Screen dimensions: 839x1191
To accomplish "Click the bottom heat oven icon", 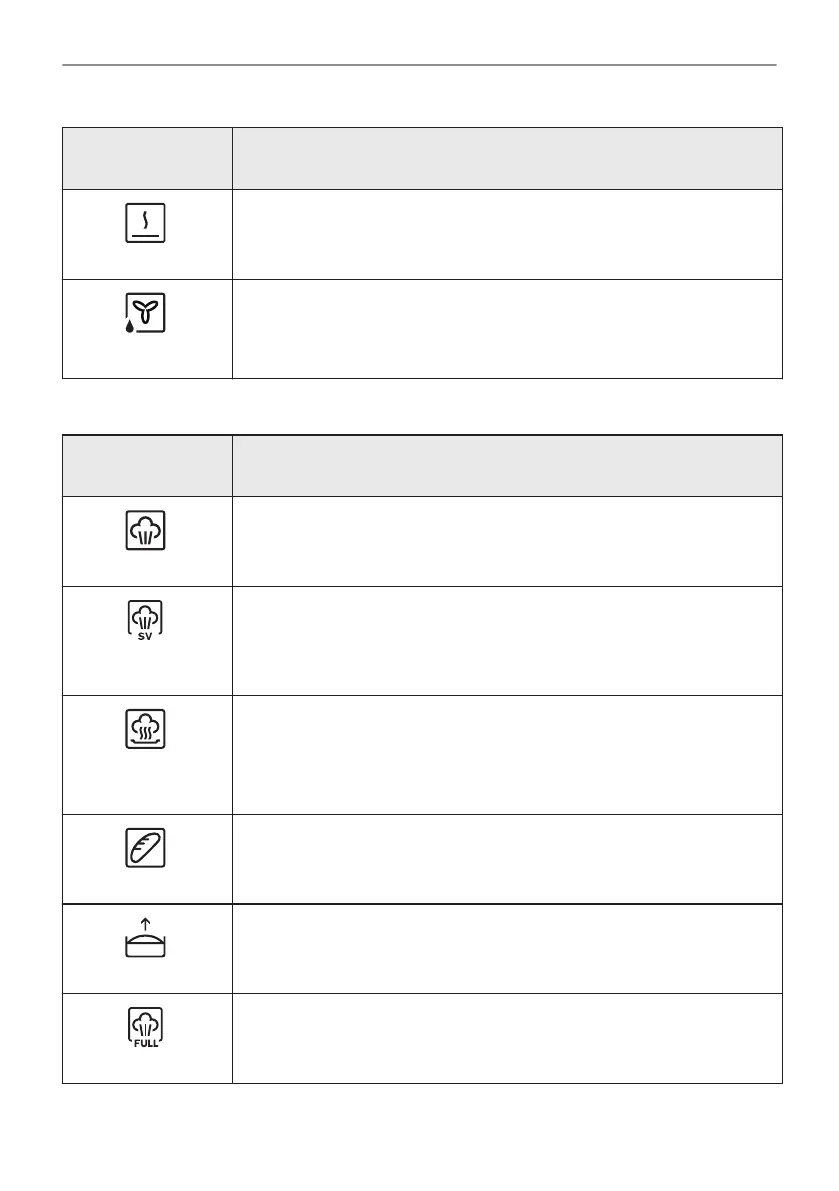I will coord(146,222).
